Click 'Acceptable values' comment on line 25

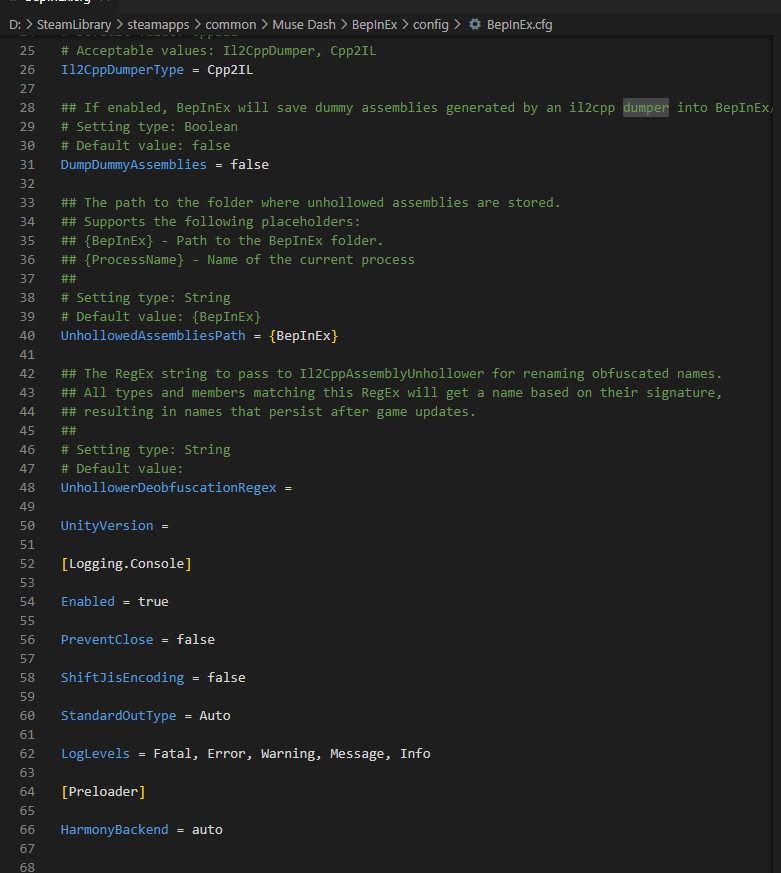(218, 51)
